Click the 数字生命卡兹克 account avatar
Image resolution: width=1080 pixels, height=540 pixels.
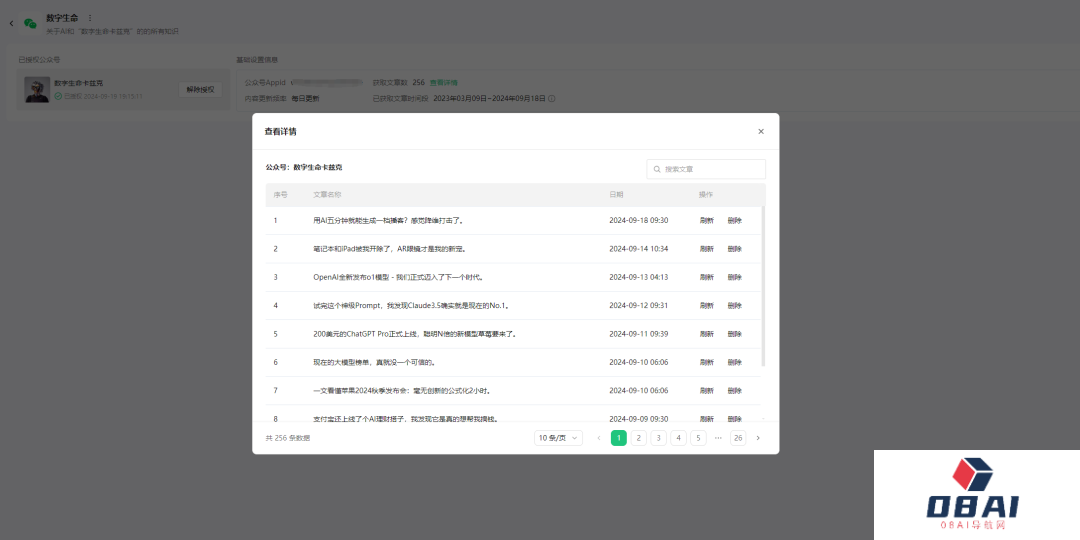pyautogui.click(x=37, y=90)
